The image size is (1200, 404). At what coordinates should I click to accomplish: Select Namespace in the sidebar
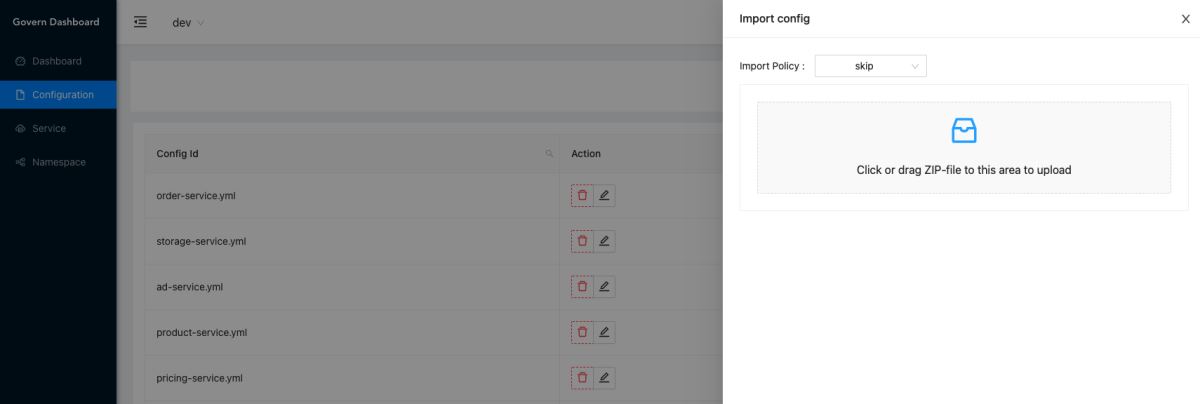(x=58, y=162)
